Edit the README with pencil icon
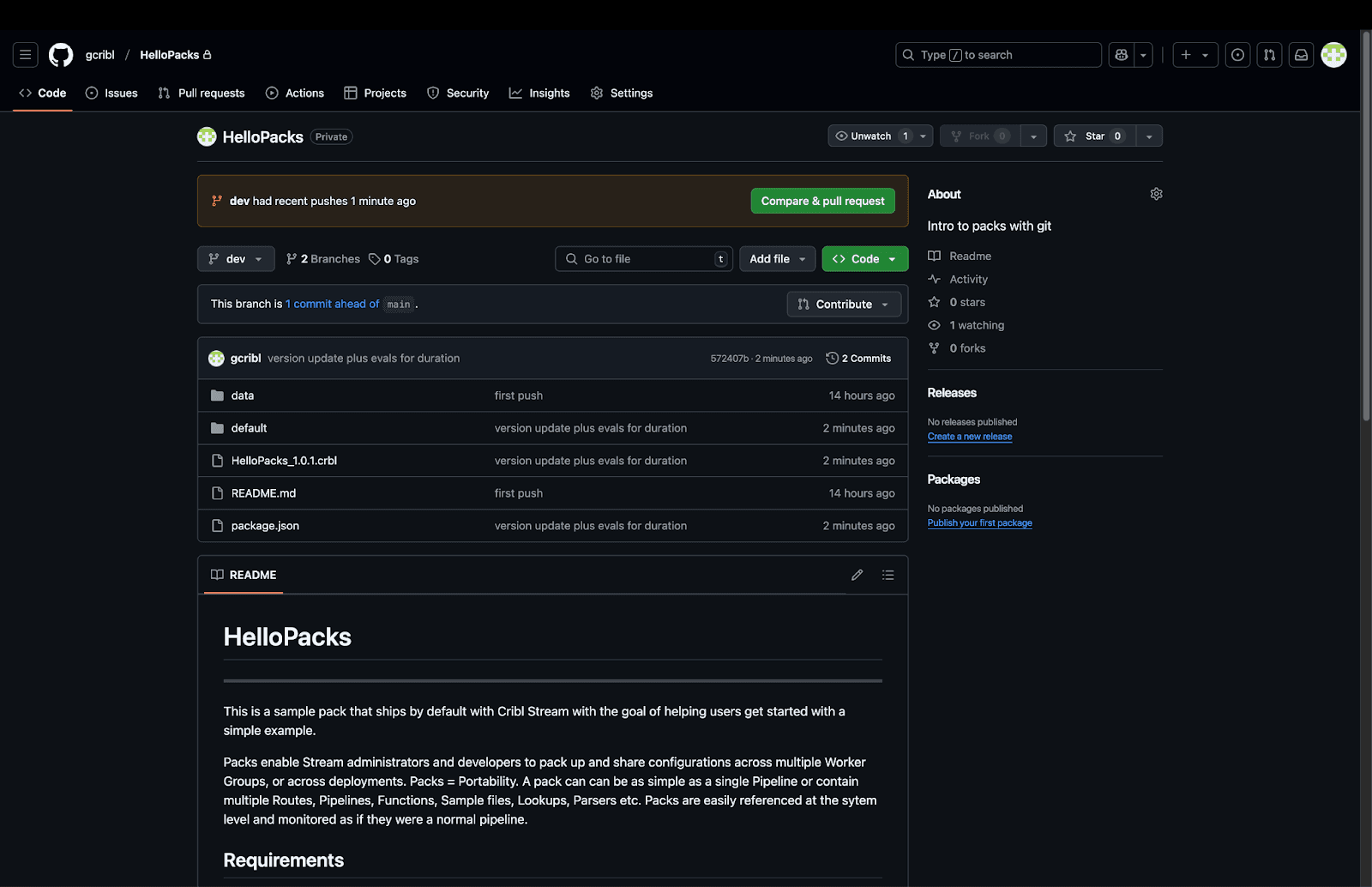This screenshot has width=1372, height=887. (857, 575)
